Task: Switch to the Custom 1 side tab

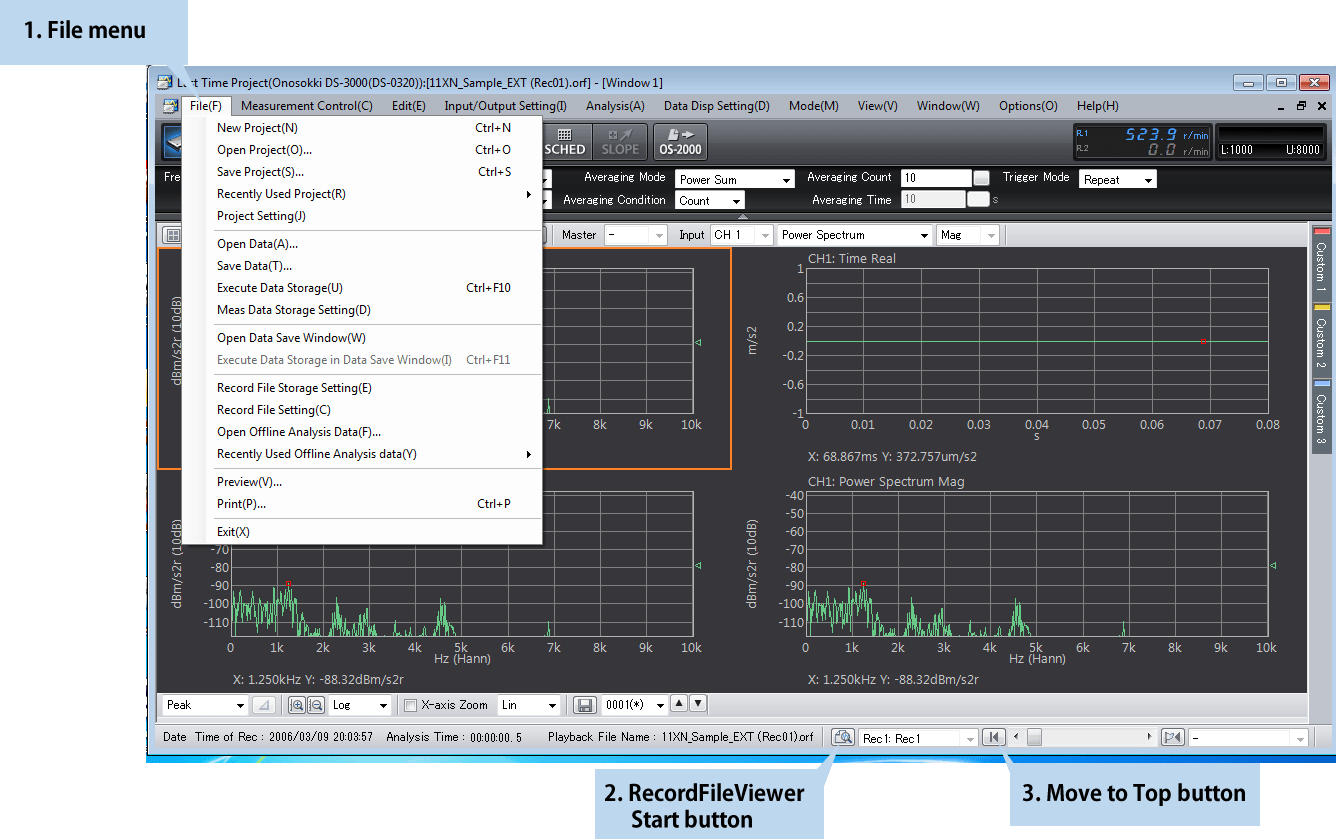Action: tap(1321, 263)
